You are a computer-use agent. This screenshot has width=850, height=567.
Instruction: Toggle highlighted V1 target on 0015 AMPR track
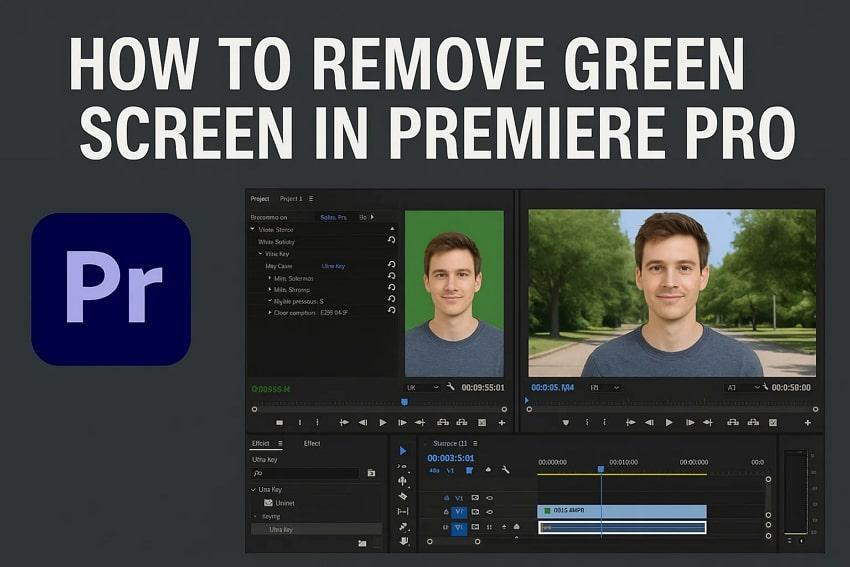[x=459, y=512]
